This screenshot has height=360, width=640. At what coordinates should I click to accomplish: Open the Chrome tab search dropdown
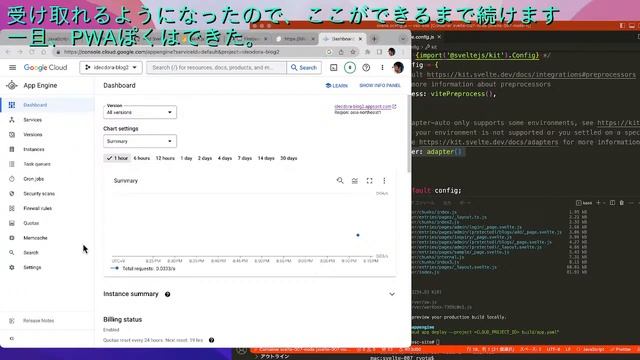click(403, 39)
